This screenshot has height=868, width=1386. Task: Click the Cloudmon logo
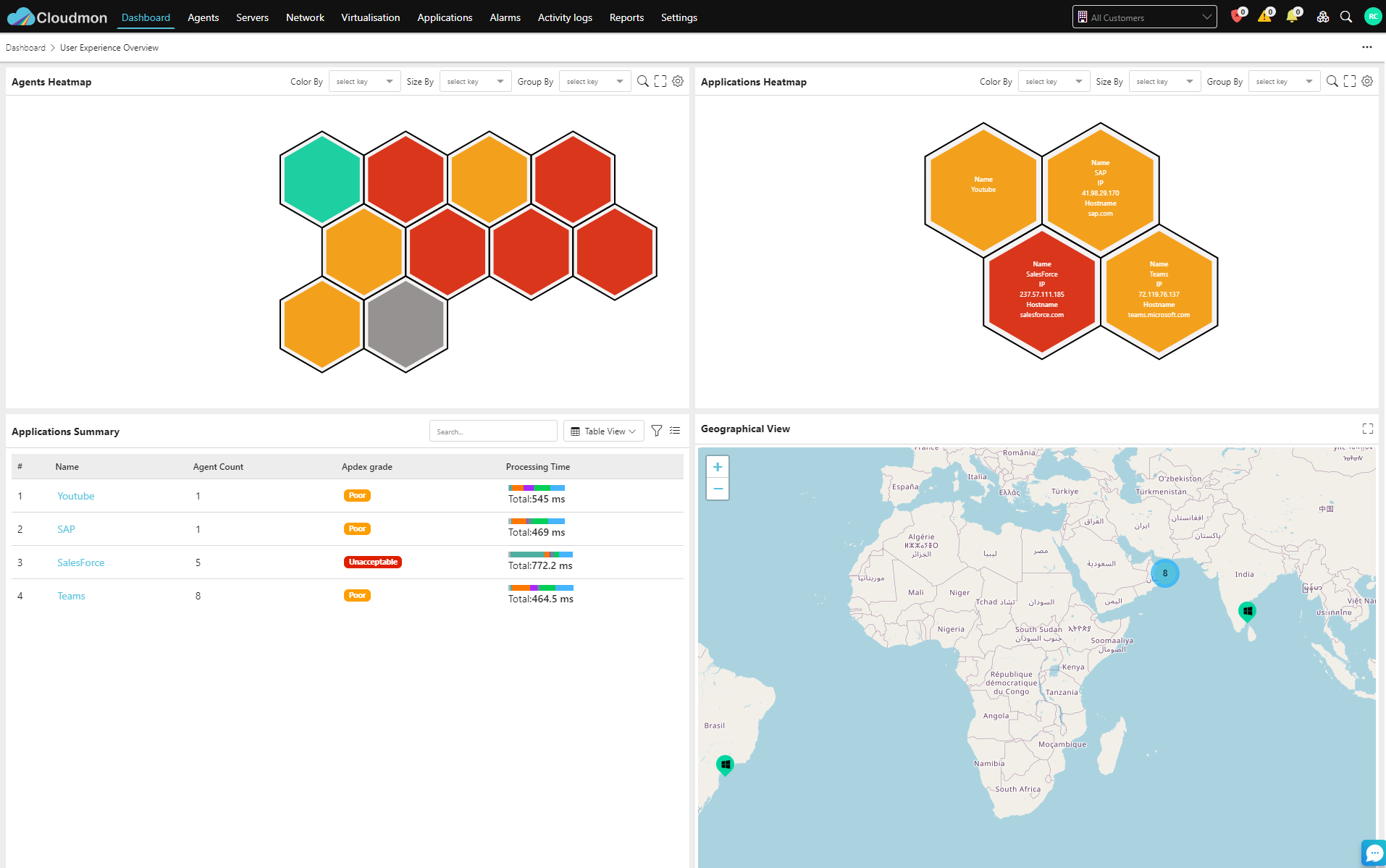57,17
